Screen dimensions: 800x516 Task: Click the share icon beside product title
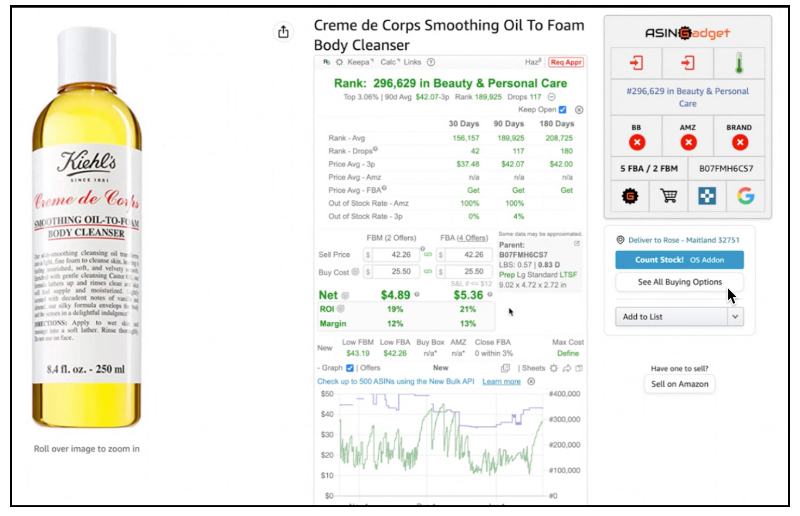pyautogui.click(x=283, y=32)
